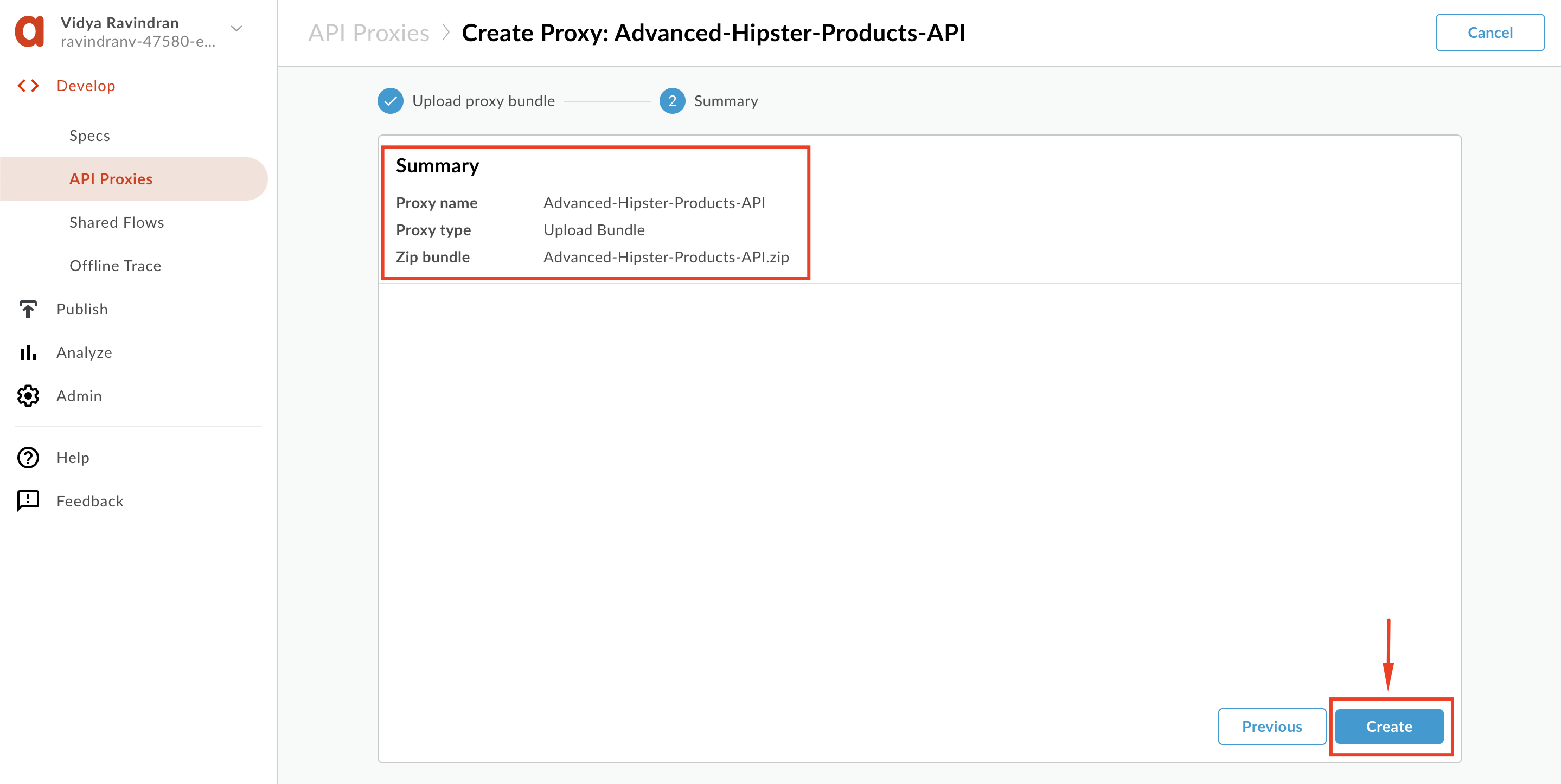Click the Advanced-Hipster-Products-API.zip bundle value
This screenshot has height=784, width=1561.
coord(666,258)
